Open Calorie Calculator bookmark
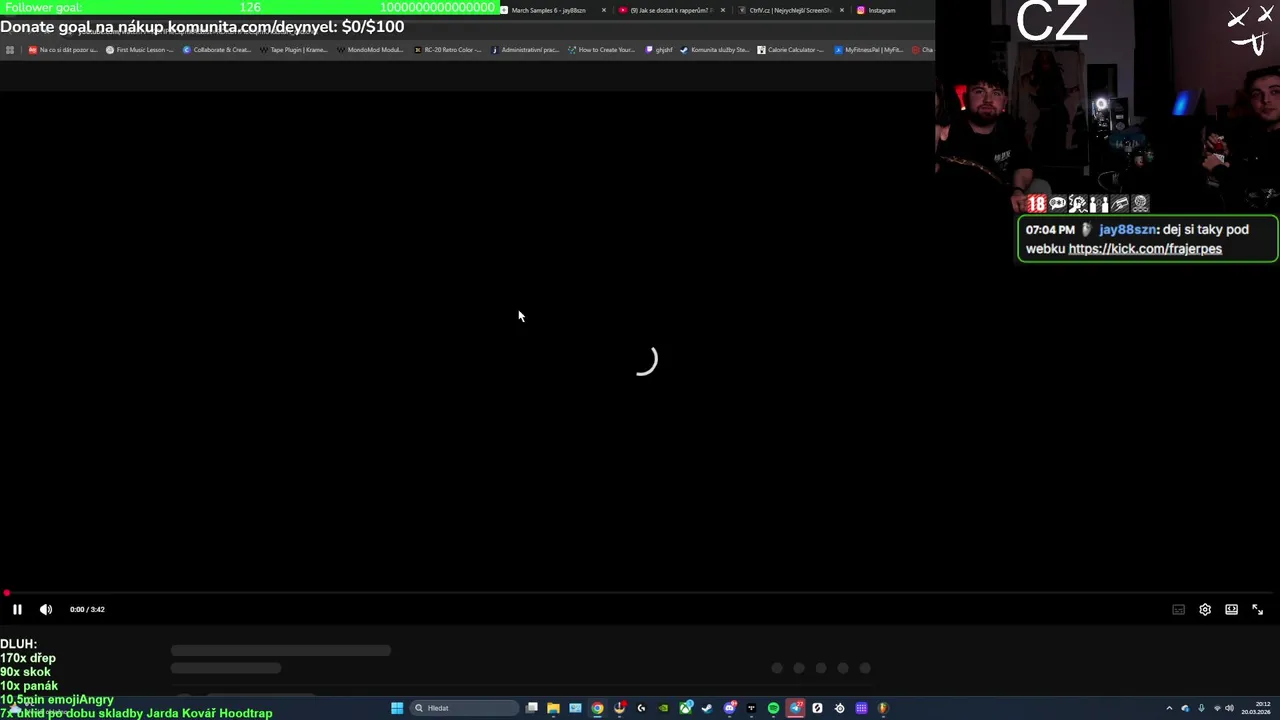 pos(791,50)
